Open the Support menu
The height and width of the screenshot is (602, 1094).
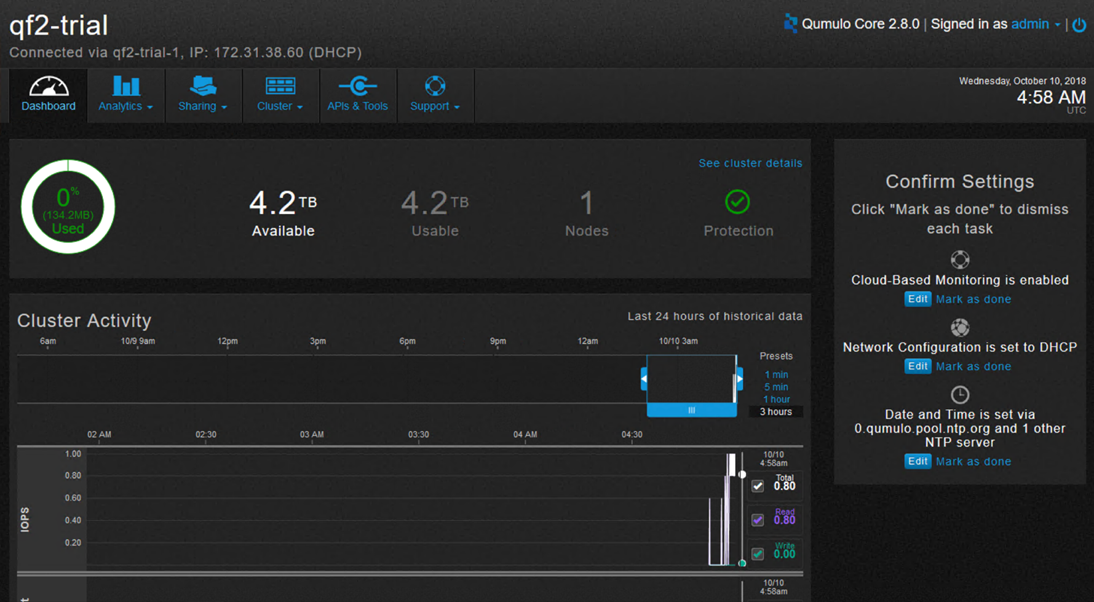[435, 95]
